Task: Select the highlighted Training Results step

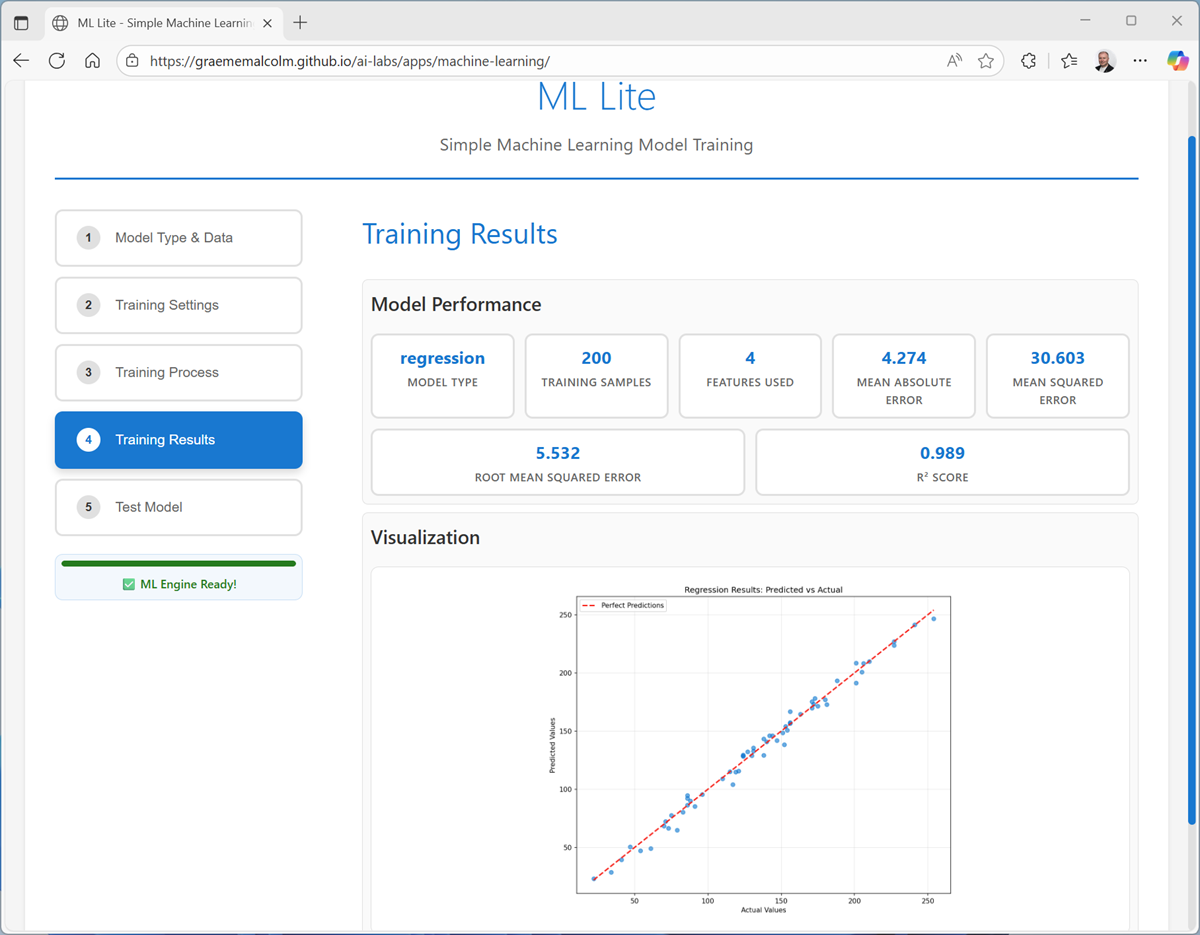Action: click(x=178, y=440)
